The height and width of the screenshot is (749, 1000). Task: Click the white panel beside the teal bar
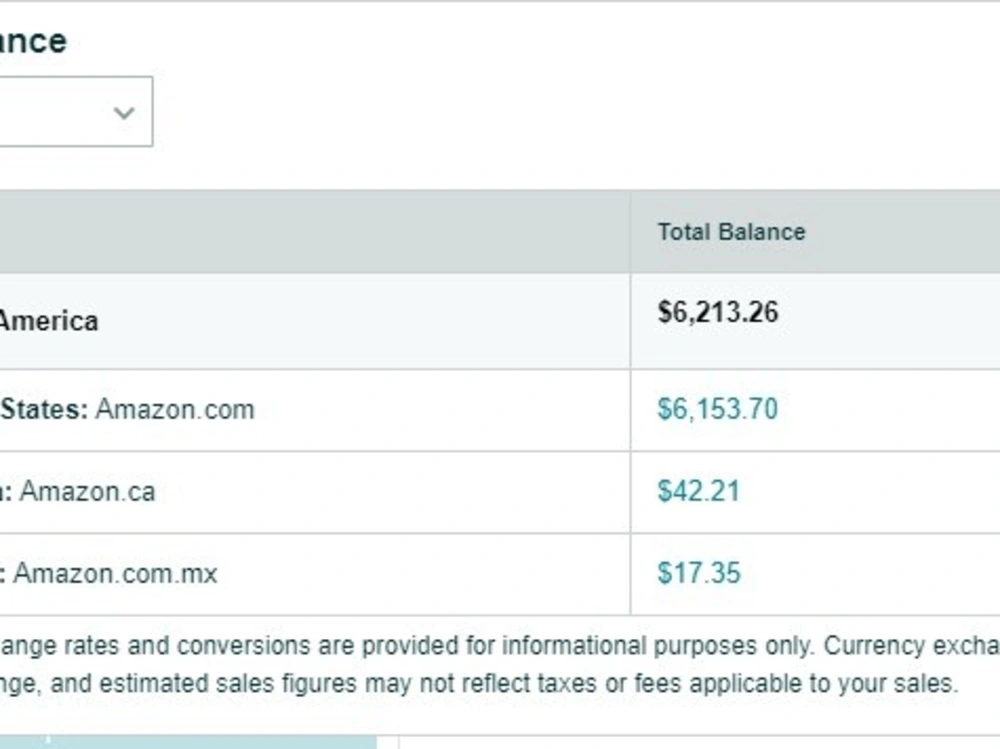click(x=700, y=742)
